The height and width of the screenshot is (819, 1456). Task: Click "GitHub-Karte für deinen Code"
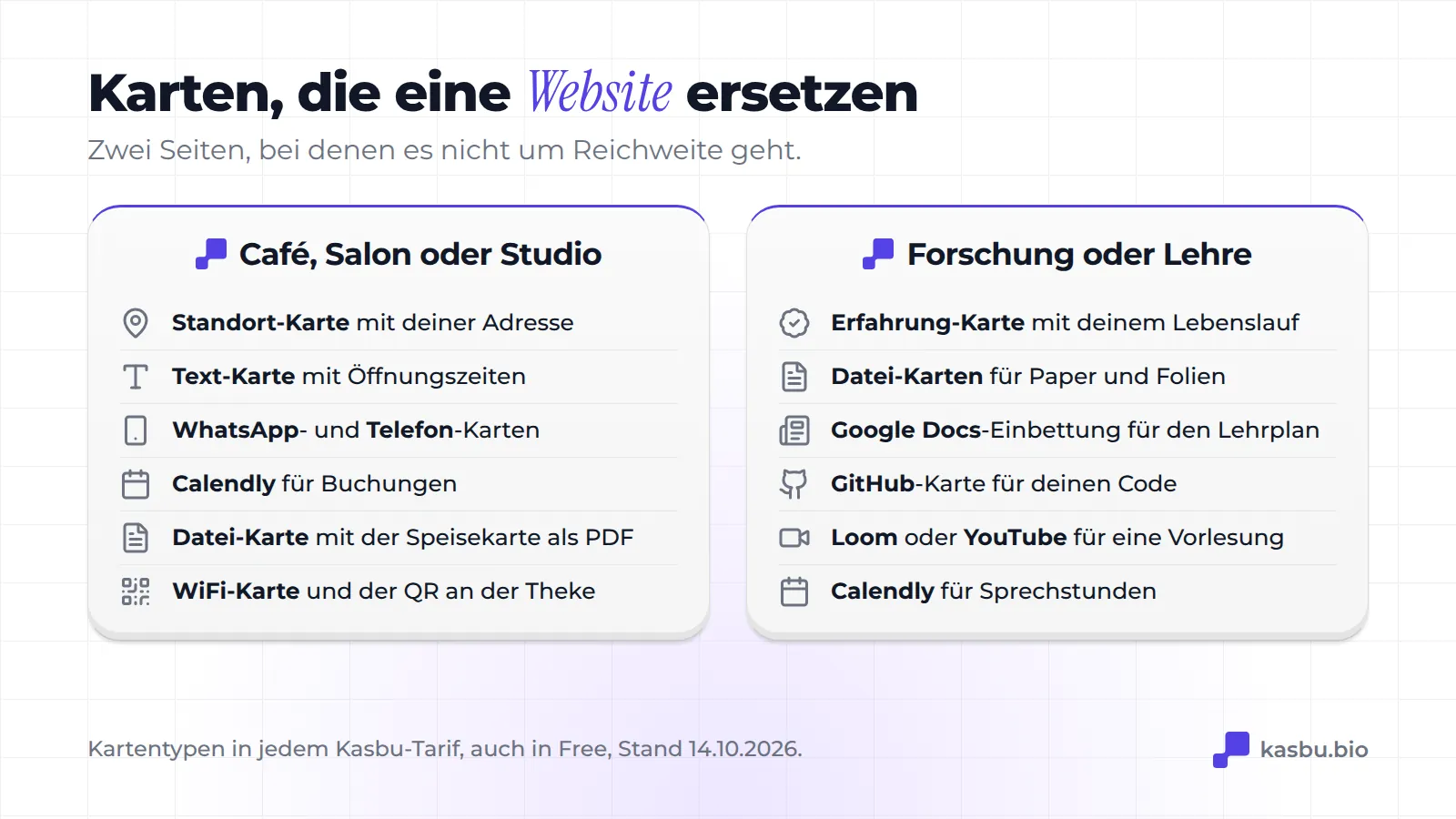click(1004, 484)
